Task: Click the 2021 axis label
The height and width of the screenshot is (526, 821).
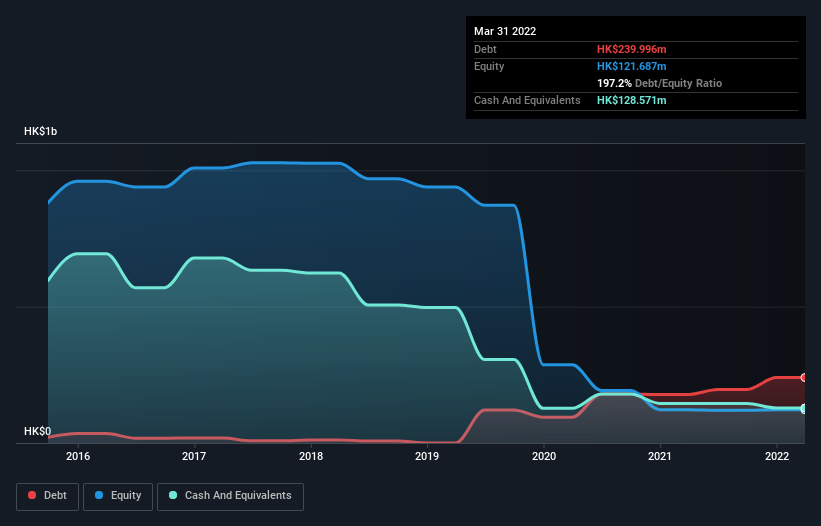Action: (x=660, y=456)
